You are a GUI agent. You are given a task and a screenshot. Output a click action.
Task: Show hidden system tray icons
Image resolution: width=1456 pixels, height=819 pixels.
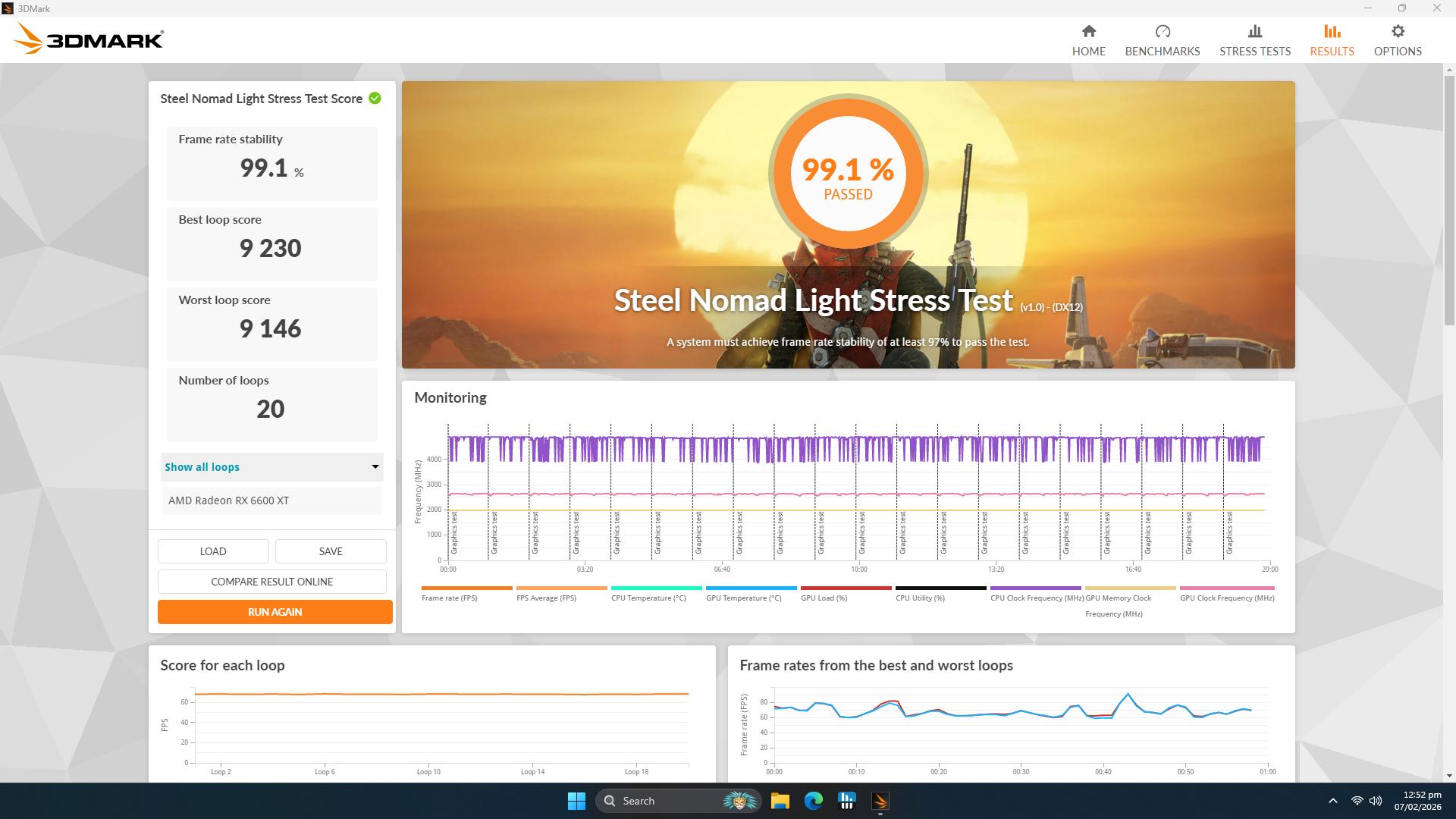point(1332,801)
